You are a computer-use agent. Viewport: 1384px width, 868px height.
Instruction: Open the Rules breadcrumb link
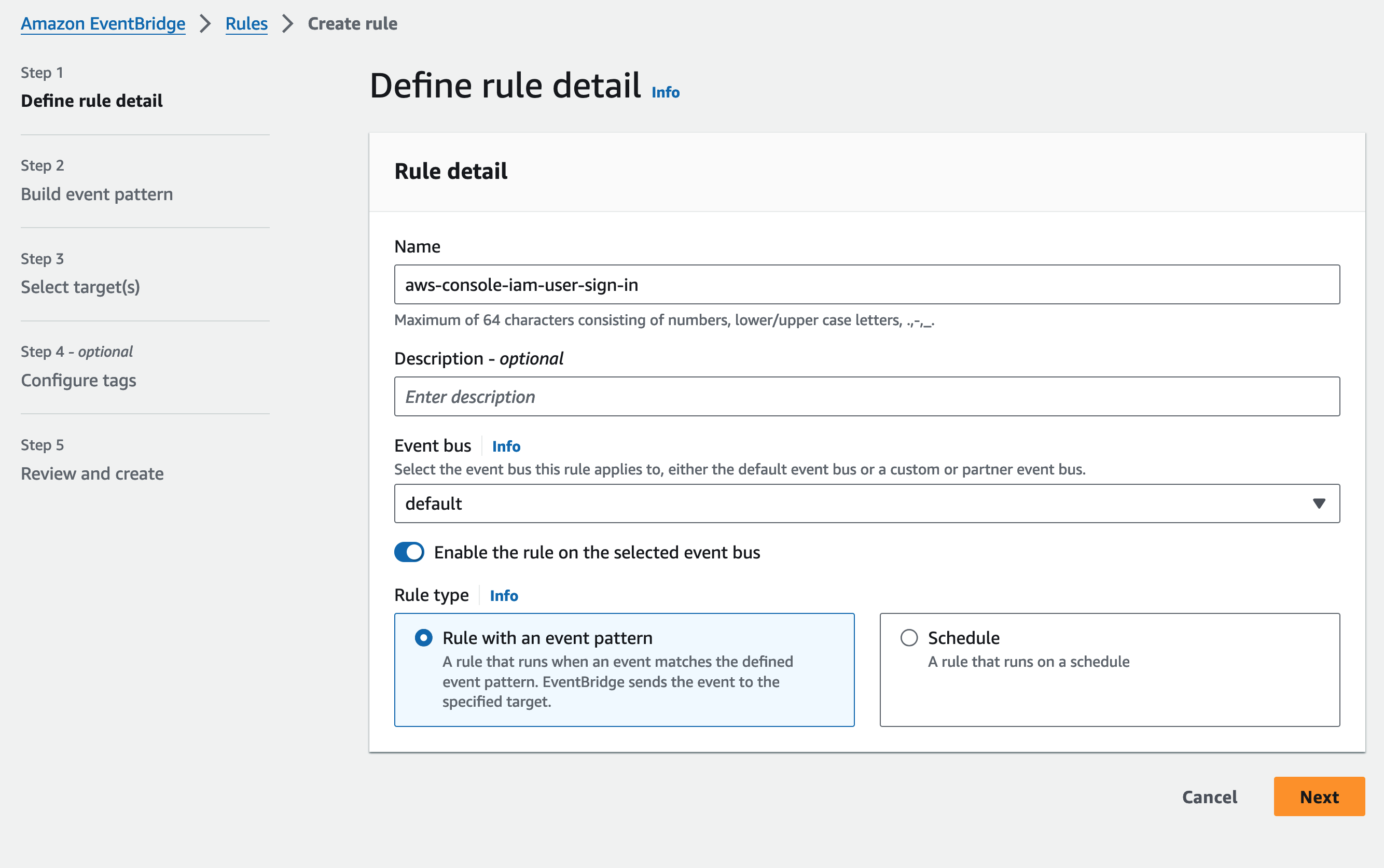point(246,23)
